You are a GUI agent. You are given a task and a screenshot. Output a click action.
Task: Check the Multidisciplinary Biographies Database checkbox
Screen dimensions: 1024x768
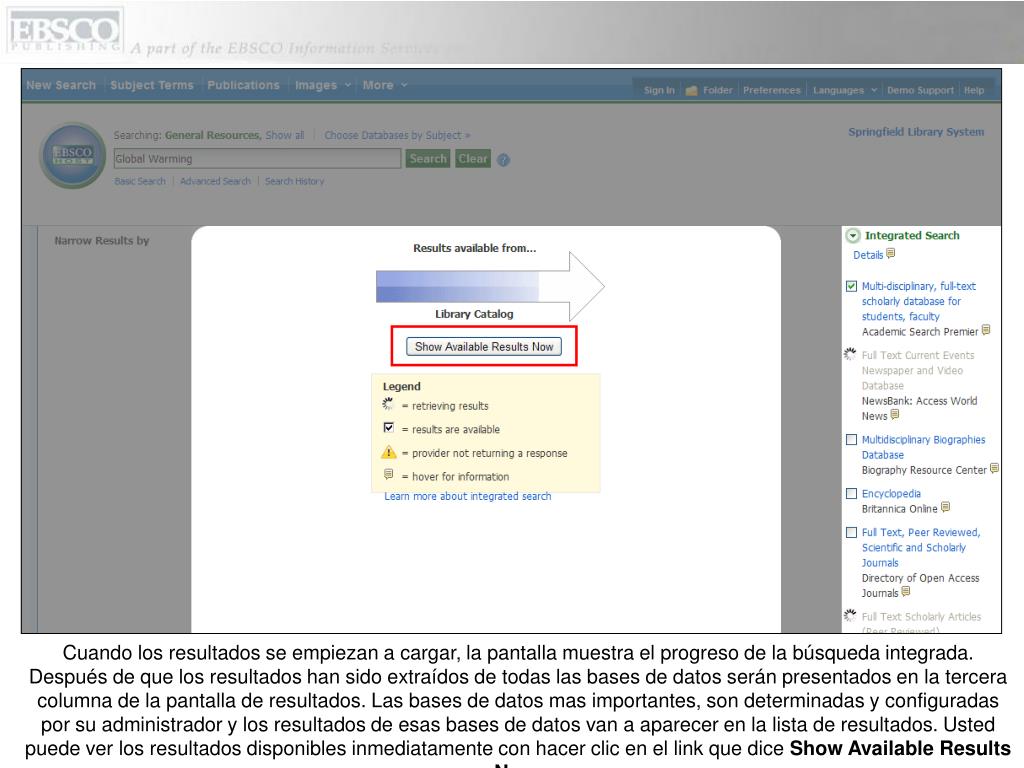[852, 440]
